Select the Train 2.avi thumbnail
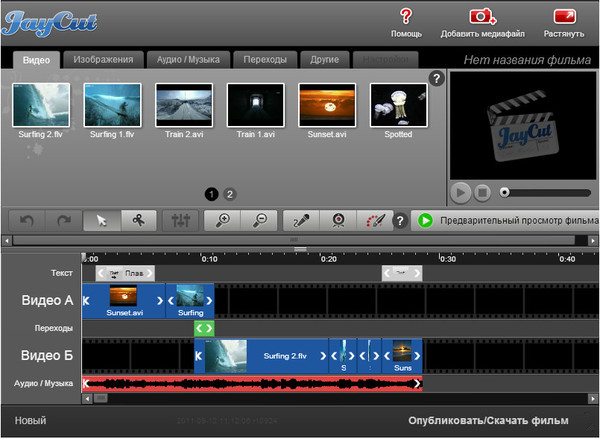The height and width of the screenshot is (439, 600). click(184, 105)
